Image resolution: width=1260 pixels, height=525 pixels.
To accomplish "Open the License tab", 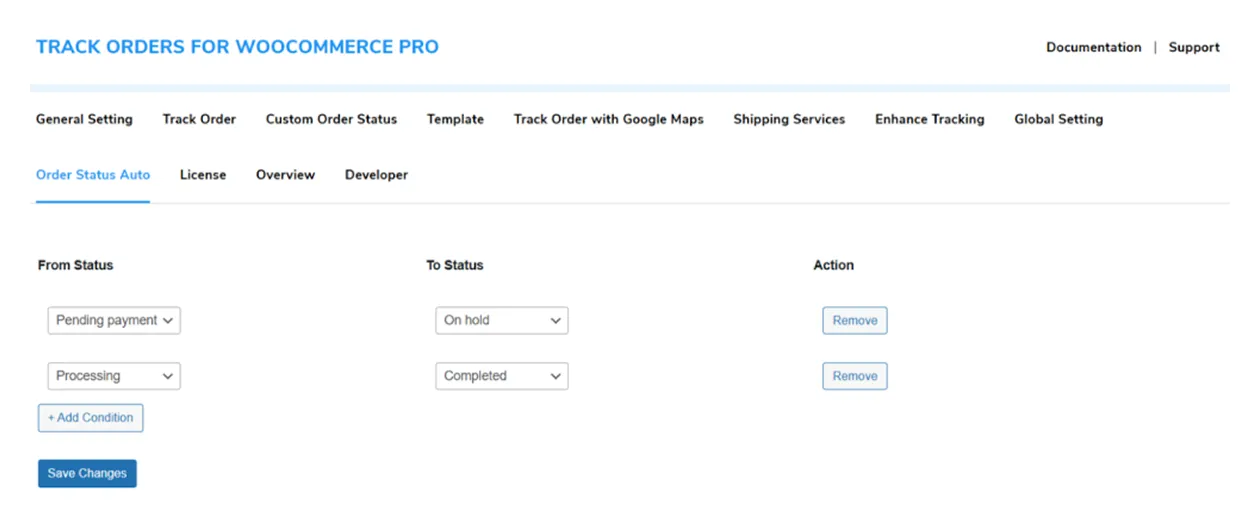I will coord(203,175).
